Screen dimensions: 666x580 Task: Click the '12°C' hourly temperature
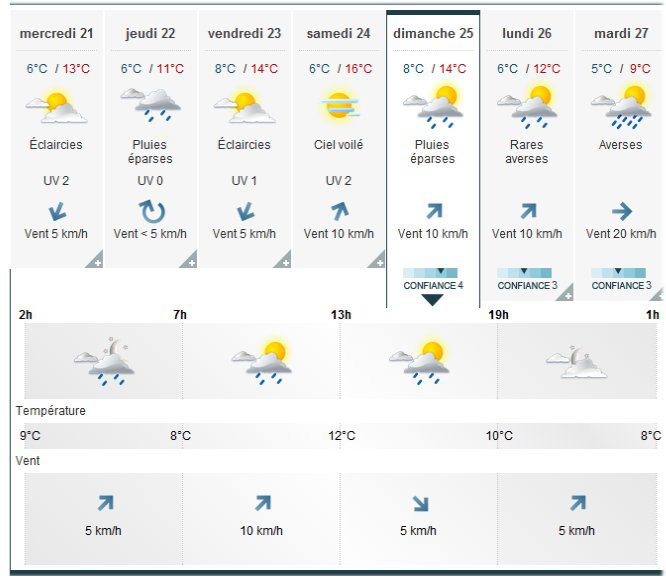coord(342,436)
